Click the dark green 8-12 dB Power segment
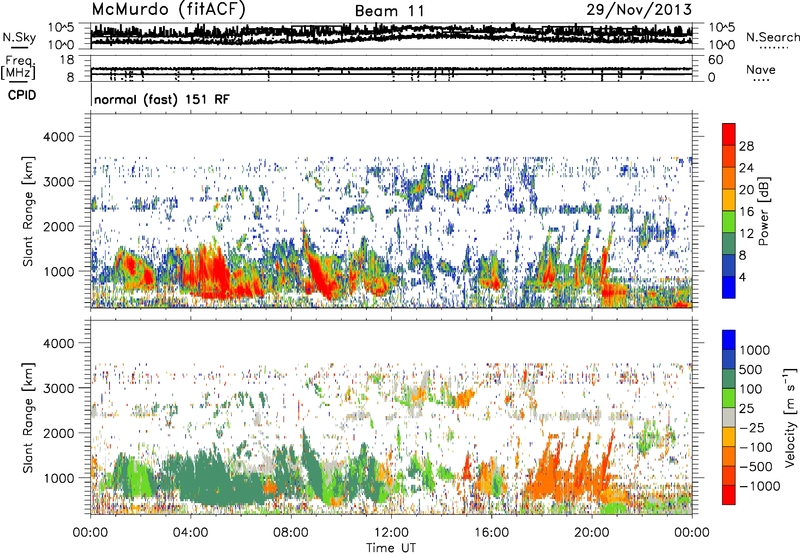 click(x=729, y=244)
